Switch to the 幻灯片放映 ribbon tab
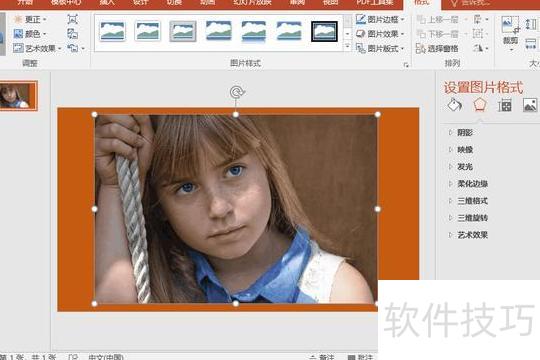The height and width of the screenshot is (360, 540). point(252,3)
